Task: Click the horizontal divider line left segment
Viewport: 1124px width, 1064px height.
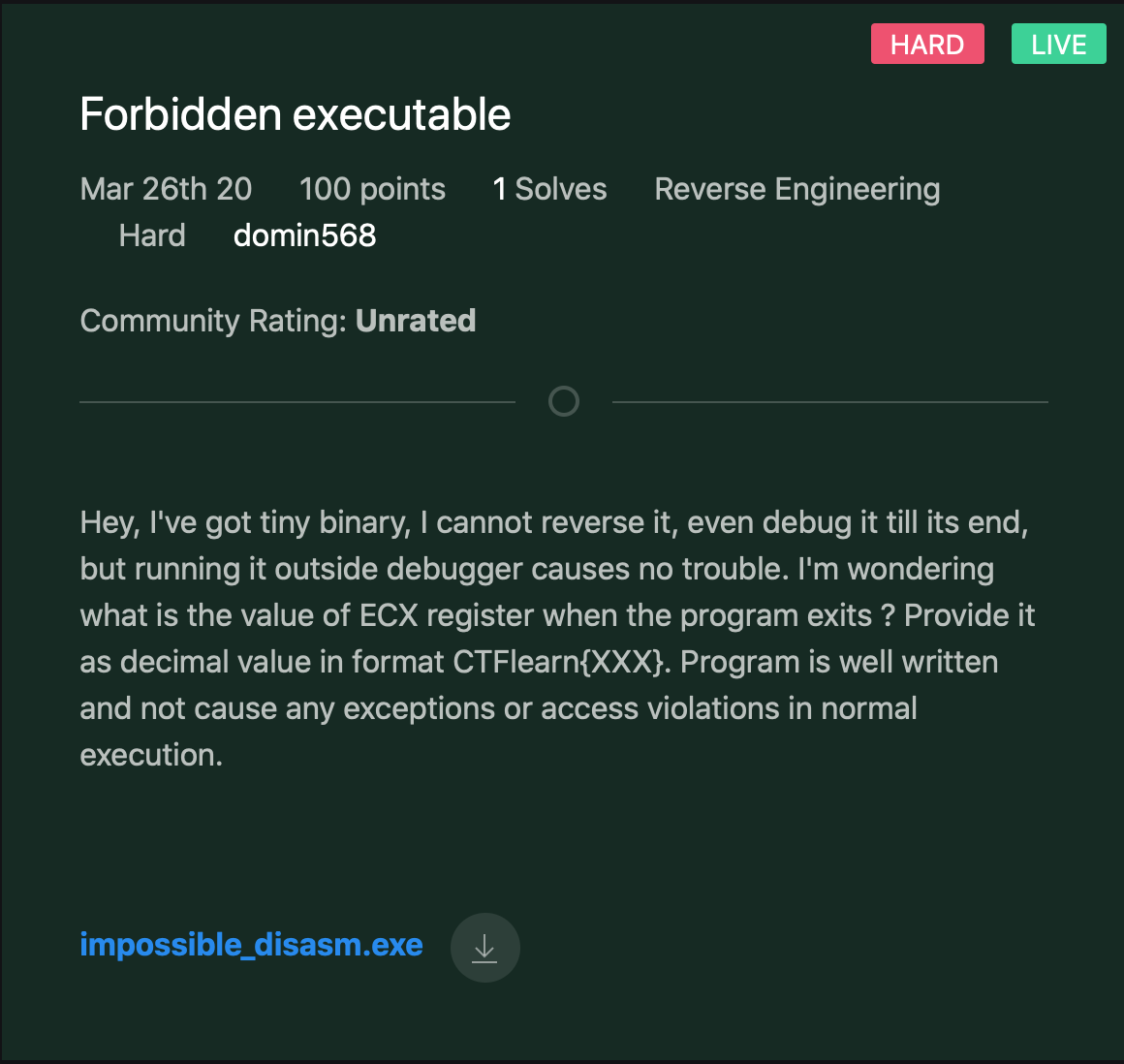Action: coord(297,402)
